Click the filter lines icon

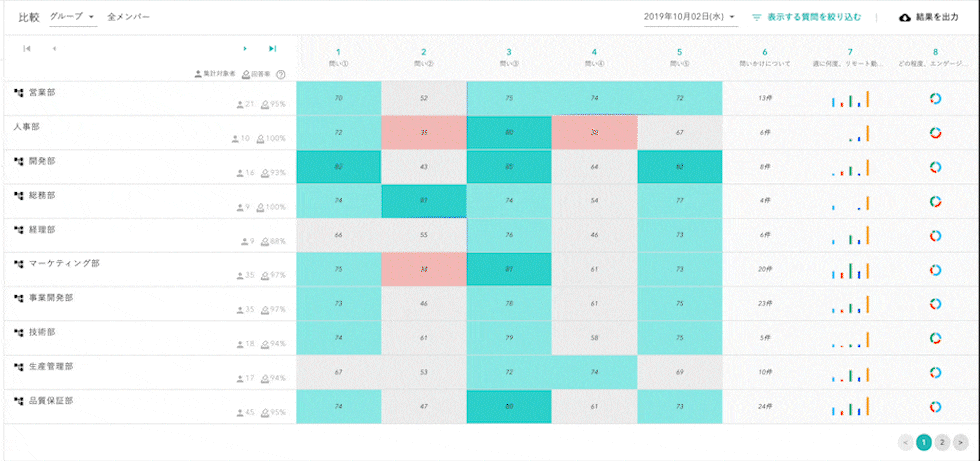click(x=757, y=17)
